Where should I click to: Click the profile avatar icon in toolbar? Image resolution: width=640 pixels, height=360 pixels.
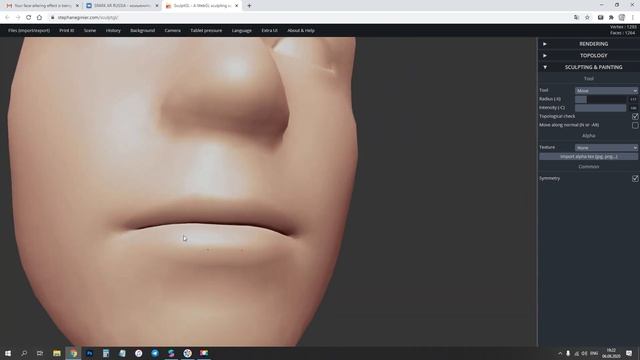[622, 18]
